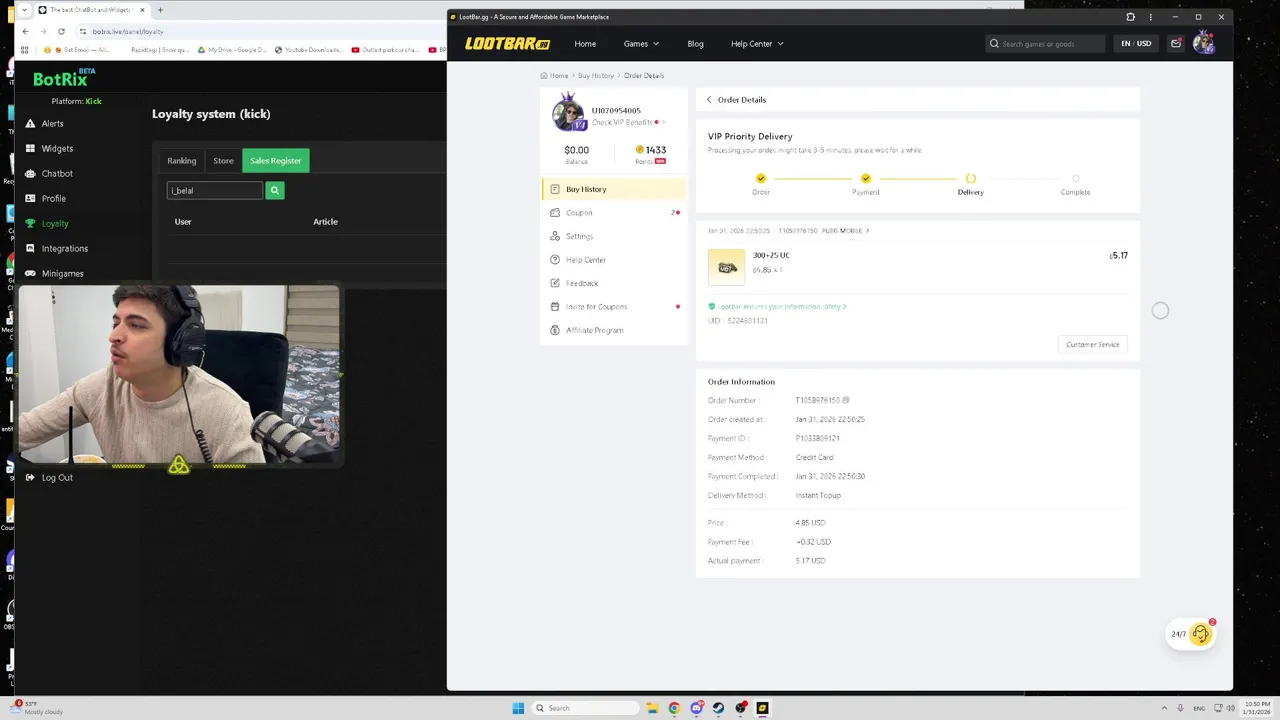The width and height of the screenshot is (1280, 720).
Task: Reload the BotRix browser page
Action: (61, 31)
